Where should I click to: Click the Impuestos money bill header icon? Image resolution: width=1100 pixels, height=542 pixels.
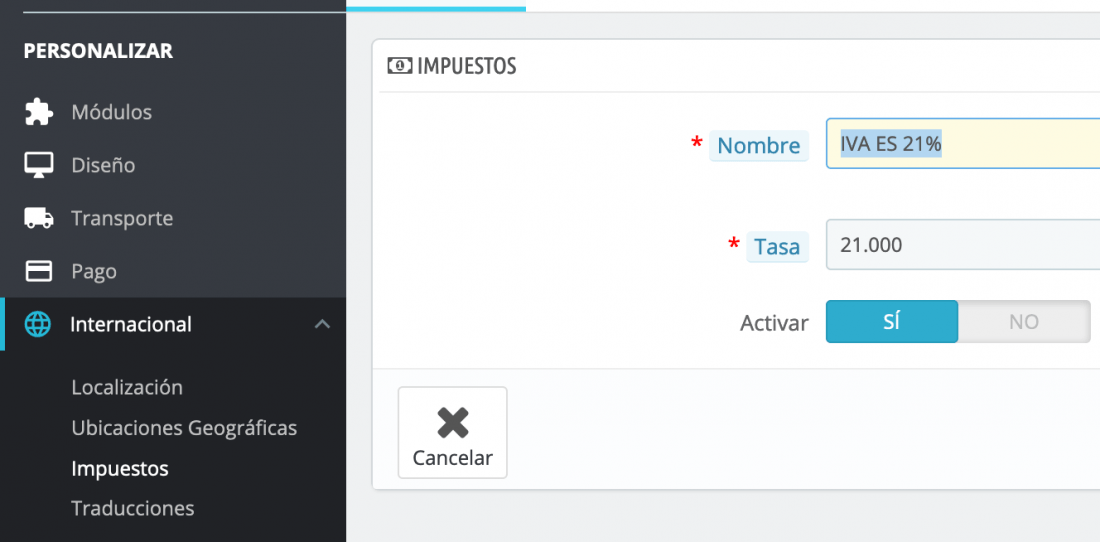pyautogui.click(x=400, y=66)
